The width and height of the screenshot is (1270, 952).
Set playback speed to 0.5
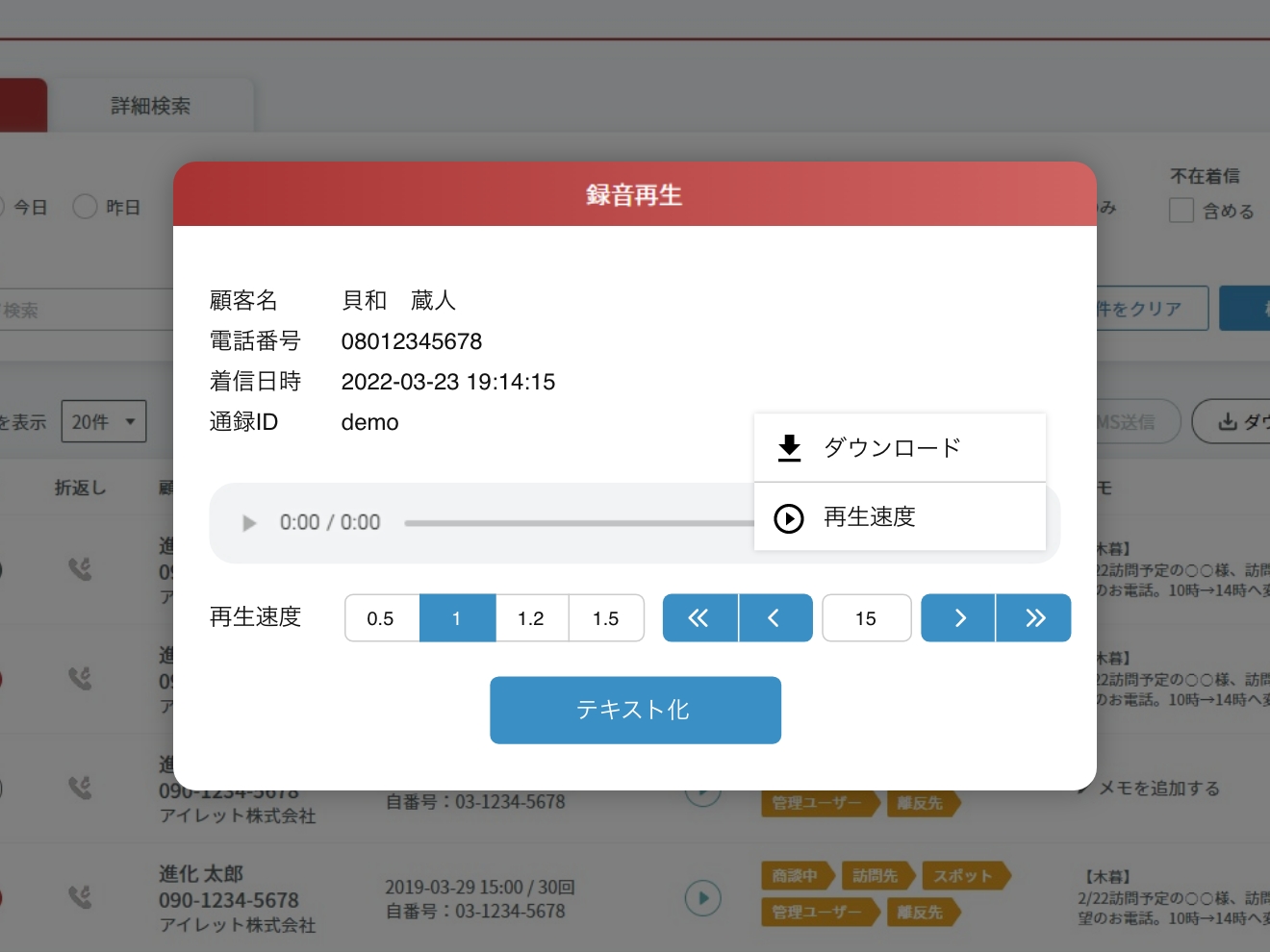tap(381, 618)
